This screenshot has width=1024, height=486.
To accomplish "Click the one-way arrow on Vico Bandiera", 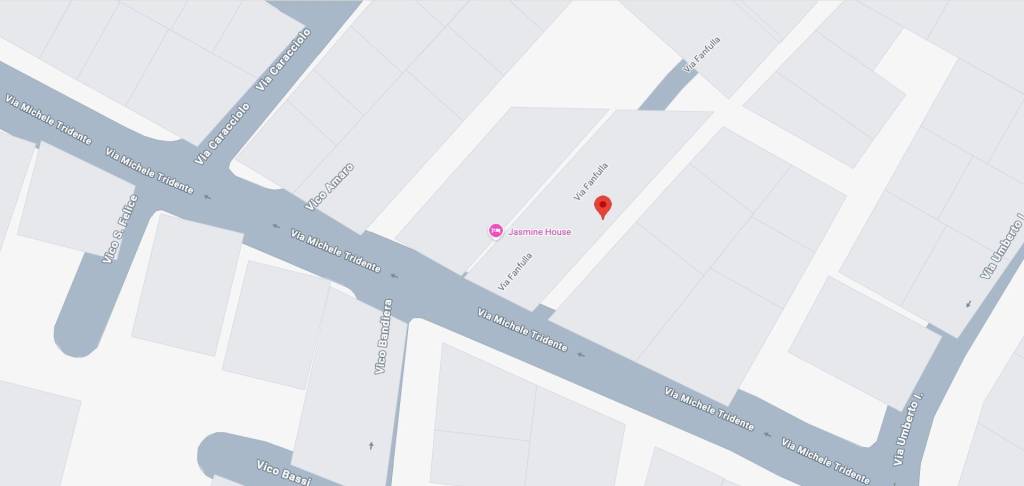I will tap(371, 446).
